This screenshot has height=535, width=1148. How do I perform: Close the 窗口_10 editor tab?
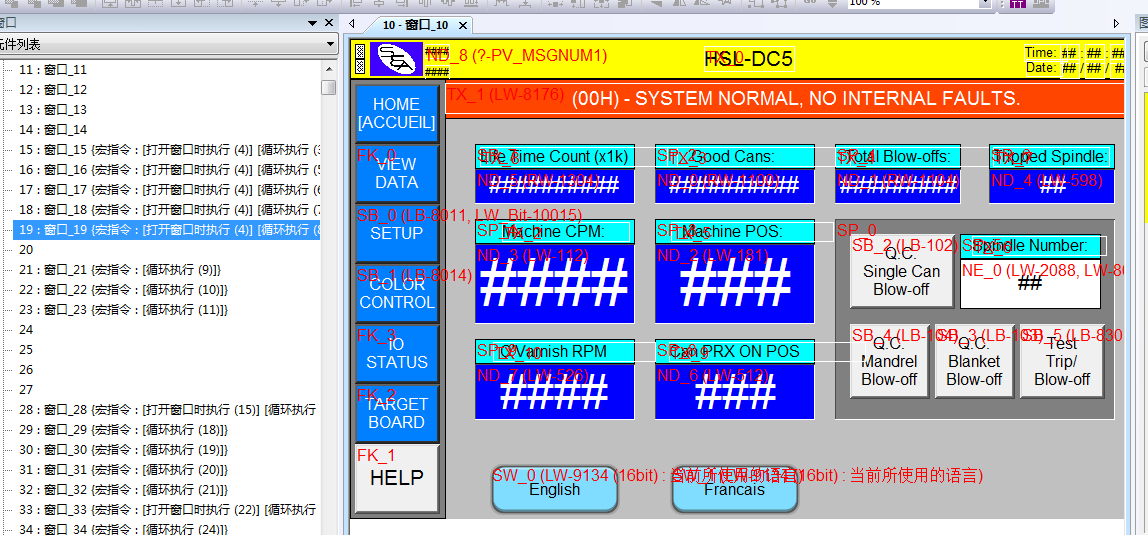tap(463, 25)
